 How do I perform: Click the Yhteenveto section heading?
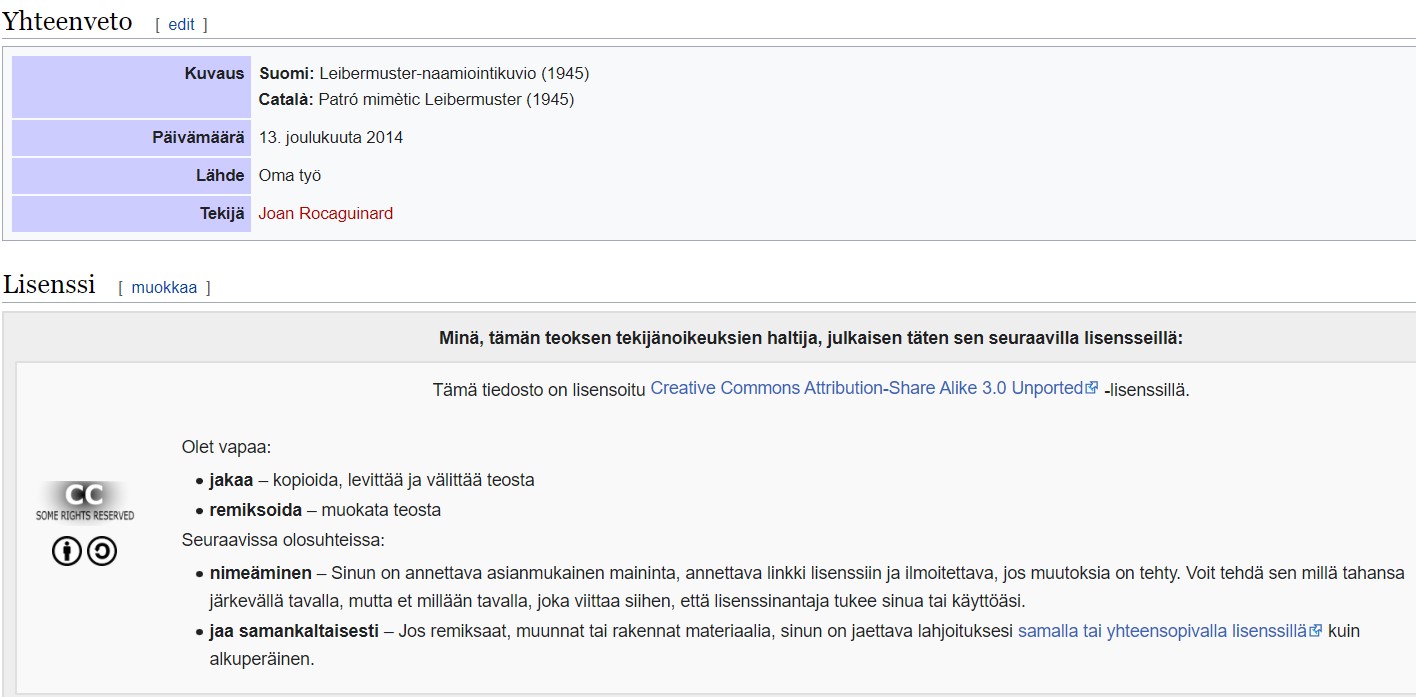point(67,22)
